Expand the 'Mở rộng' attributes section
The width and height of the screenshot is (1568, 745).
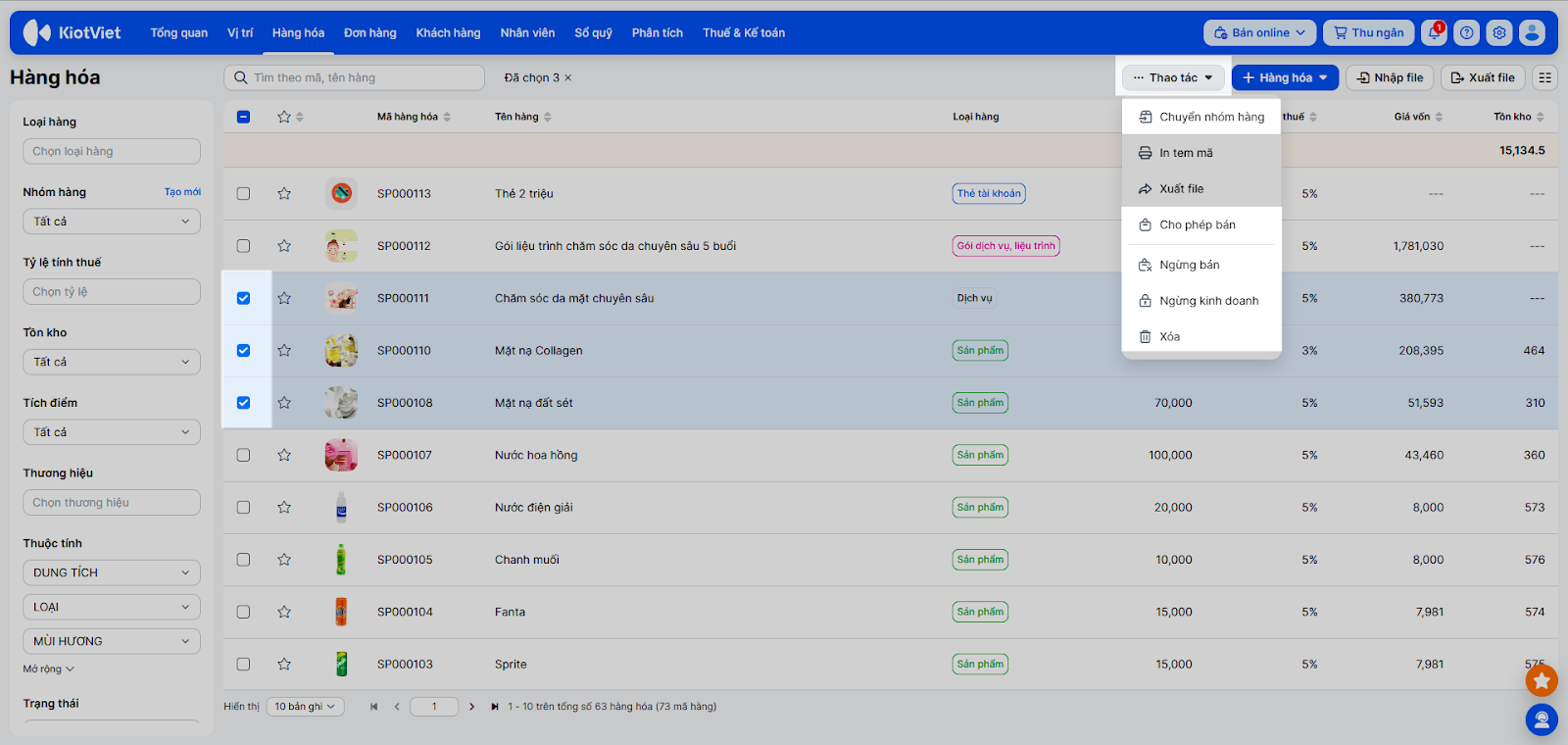click(49, 670)
